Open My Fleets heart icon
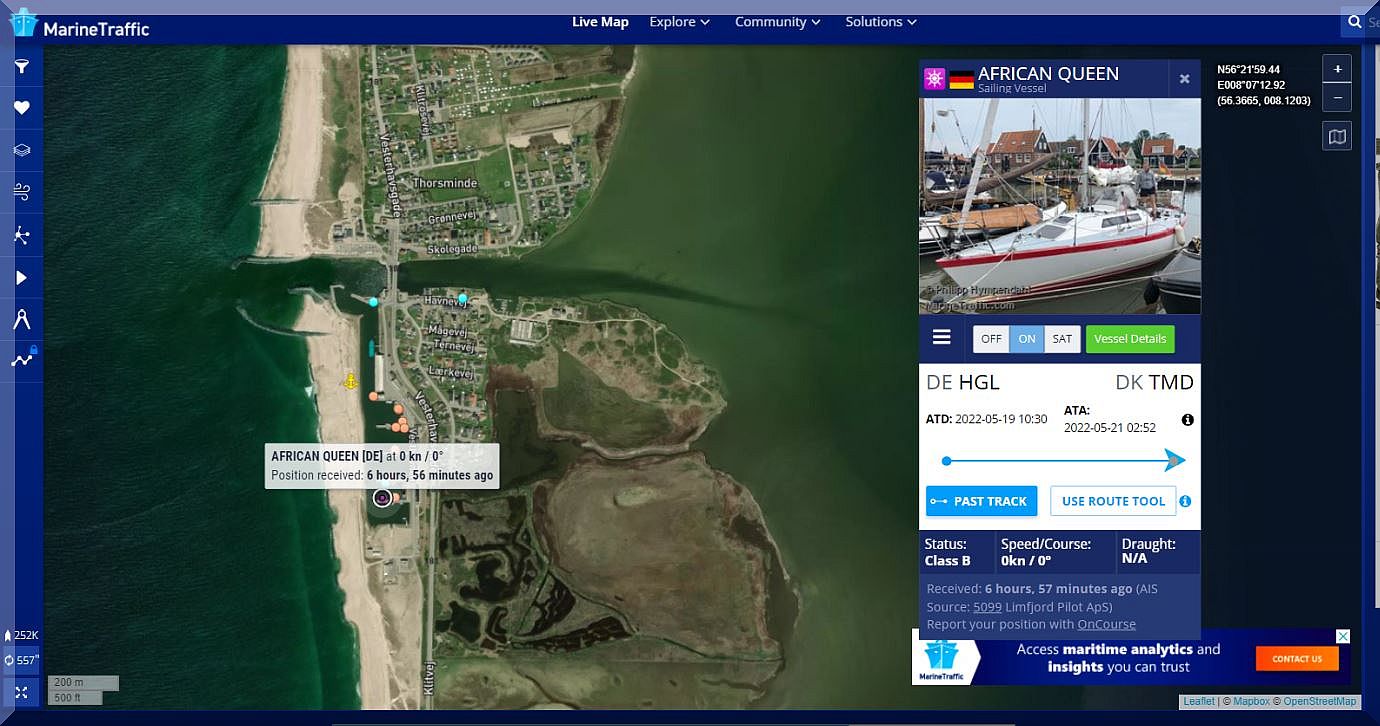Screen dimensions: 1380x726 coord(21,108)
